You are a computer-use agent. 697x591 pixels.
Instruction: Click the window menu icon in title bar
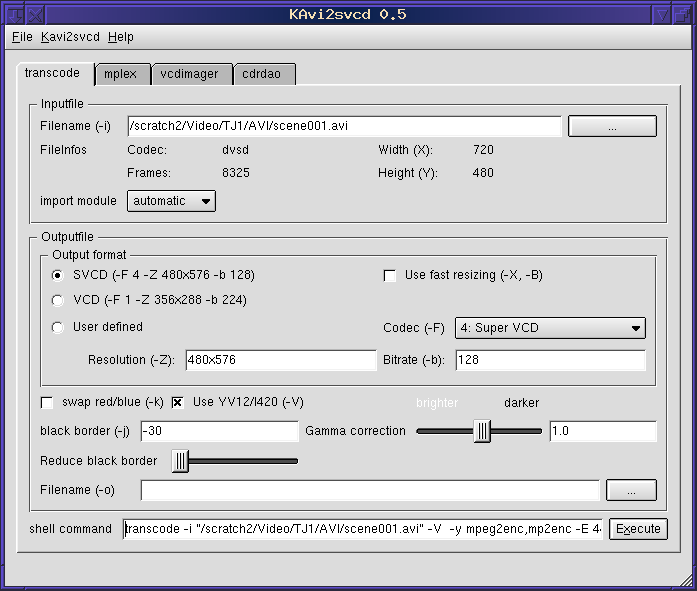point(15,16)
